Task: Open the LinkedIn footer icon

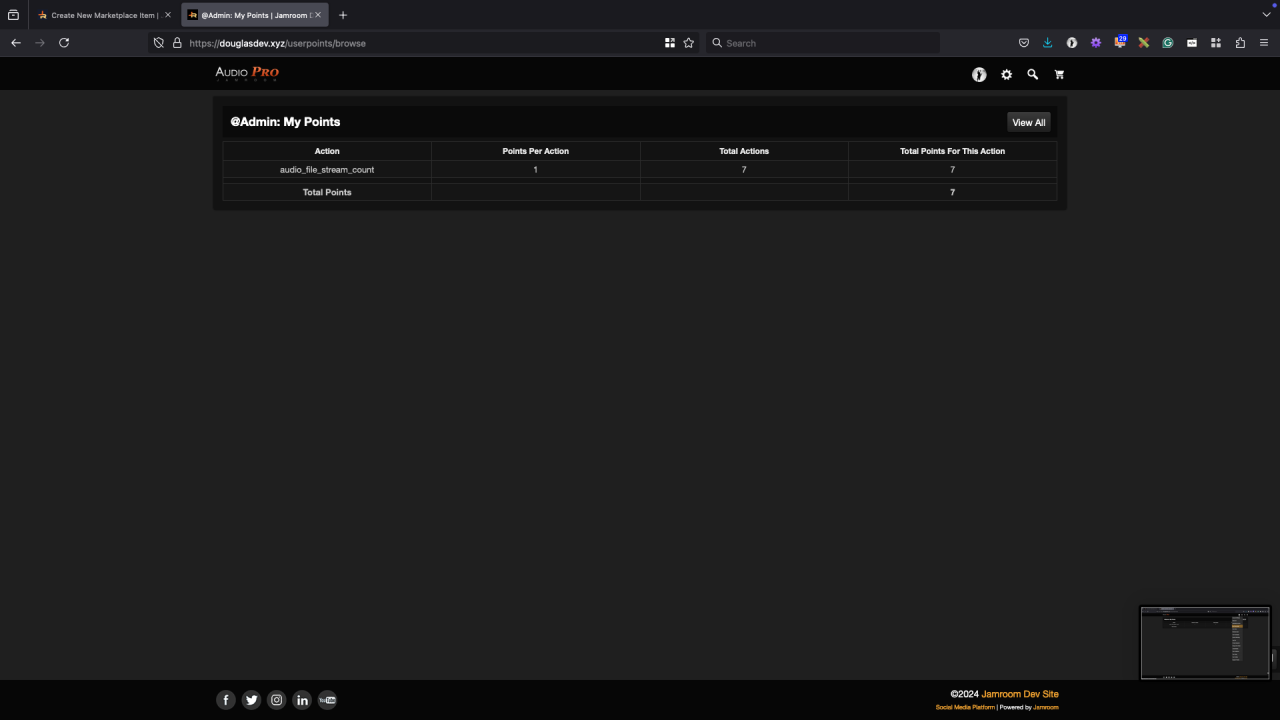Action: 302,700
